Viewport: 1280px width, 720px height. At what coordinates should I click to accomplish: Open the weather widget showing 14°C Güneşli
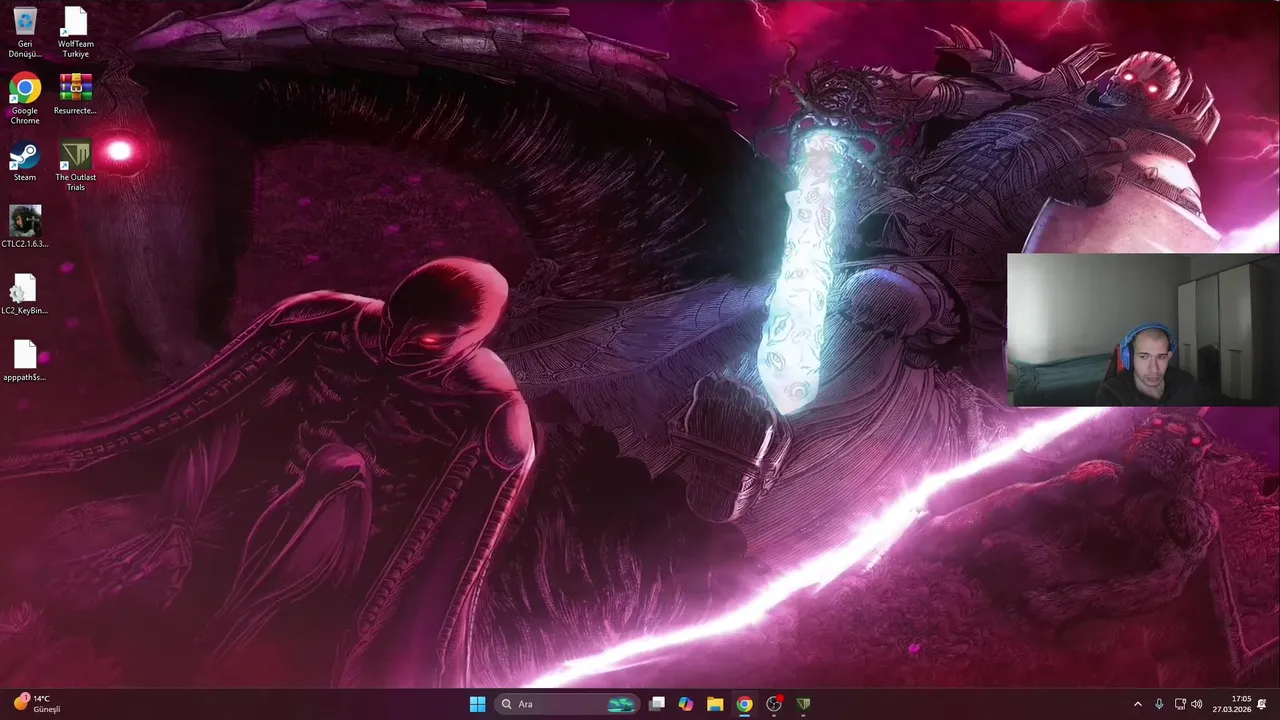(x=37, y=704)
